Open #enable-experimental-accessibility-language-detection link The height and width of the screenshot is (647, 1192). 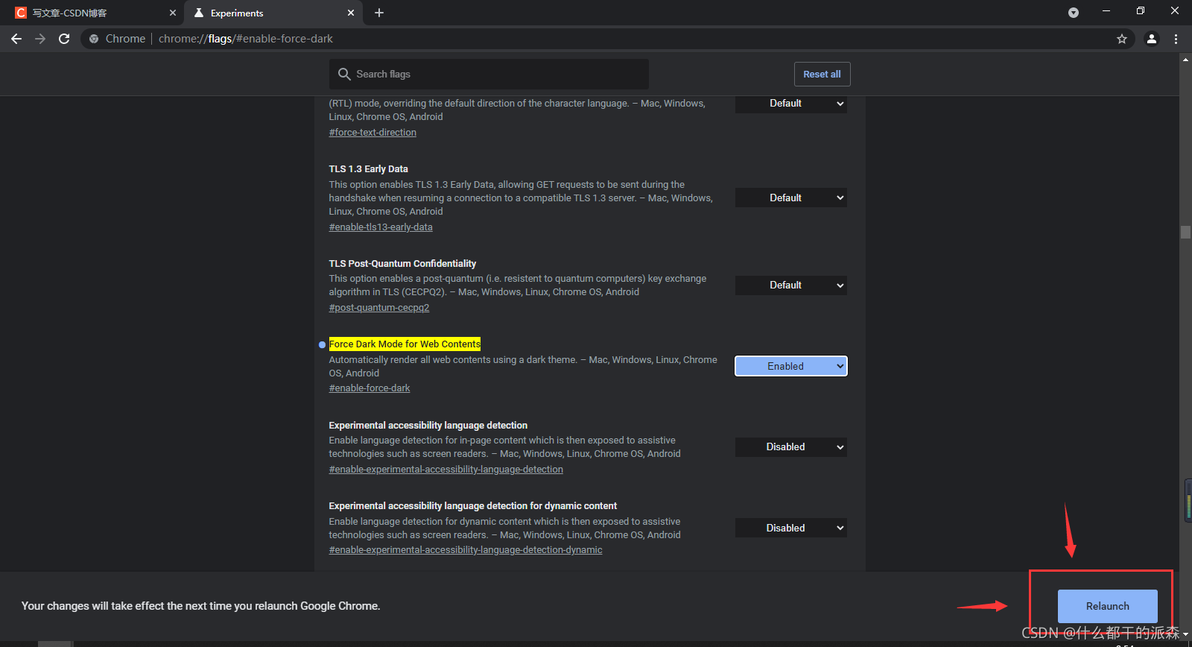tap(445, 469)
